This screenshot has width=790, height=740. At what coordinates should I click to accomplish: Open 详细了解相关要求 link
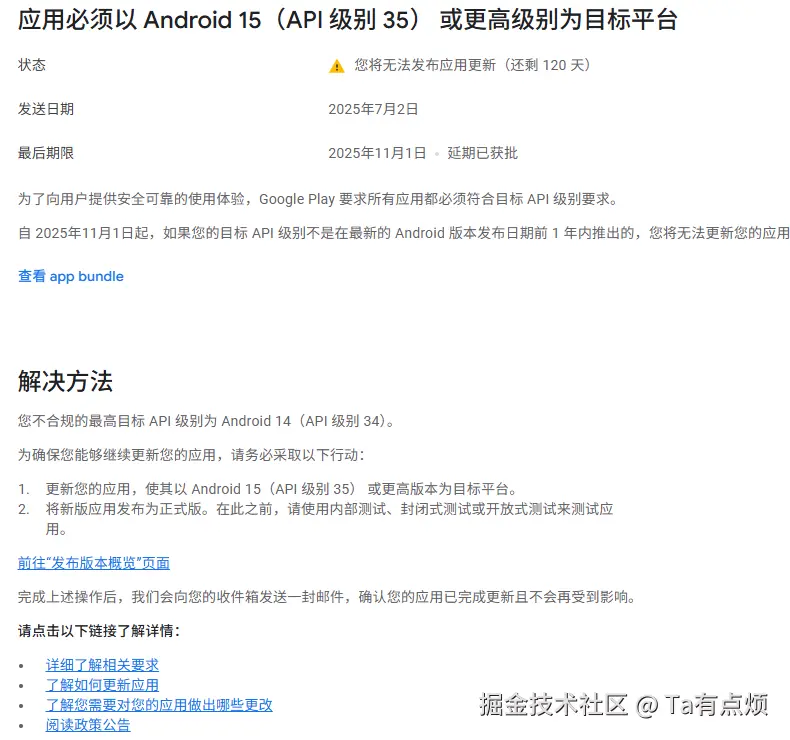[102, 665]
